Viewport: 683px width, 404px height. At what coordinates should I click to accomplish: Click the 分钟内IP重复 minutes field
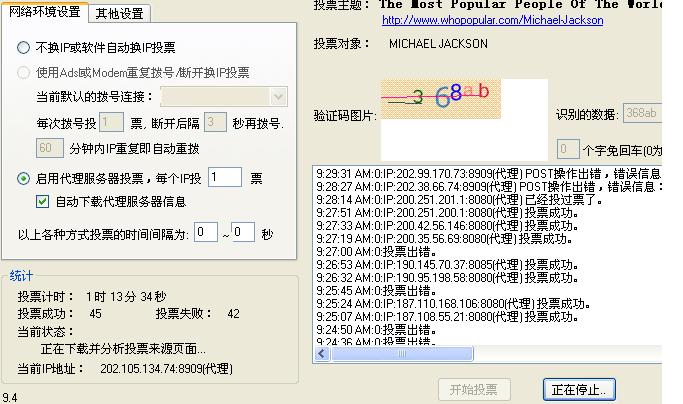(49, 148)
